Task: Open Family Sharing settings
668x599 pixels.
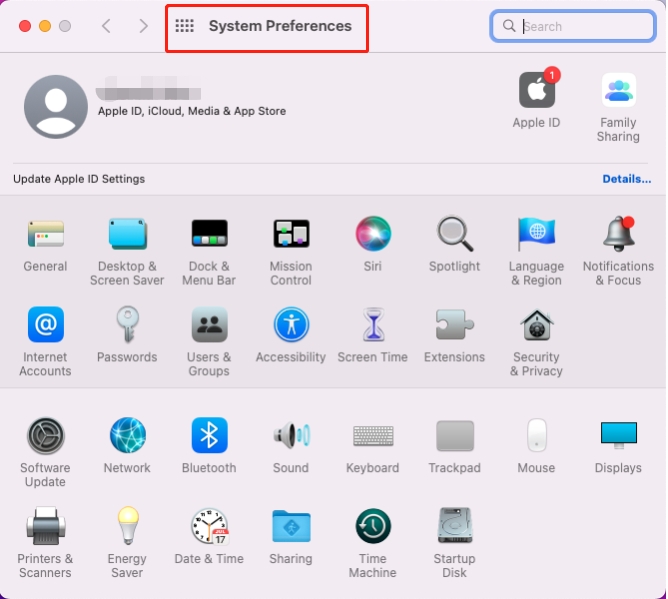Action: coord(618,91)
